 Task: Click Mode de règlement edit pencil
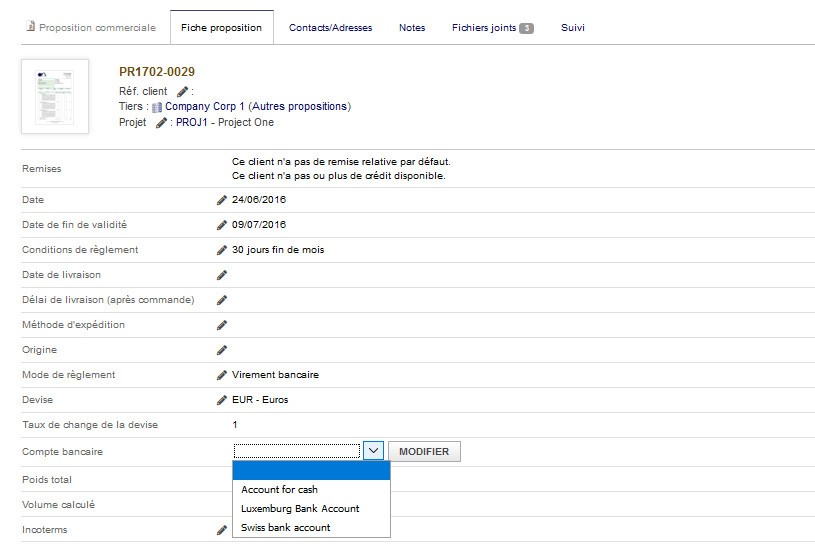[x=222, y=375]
